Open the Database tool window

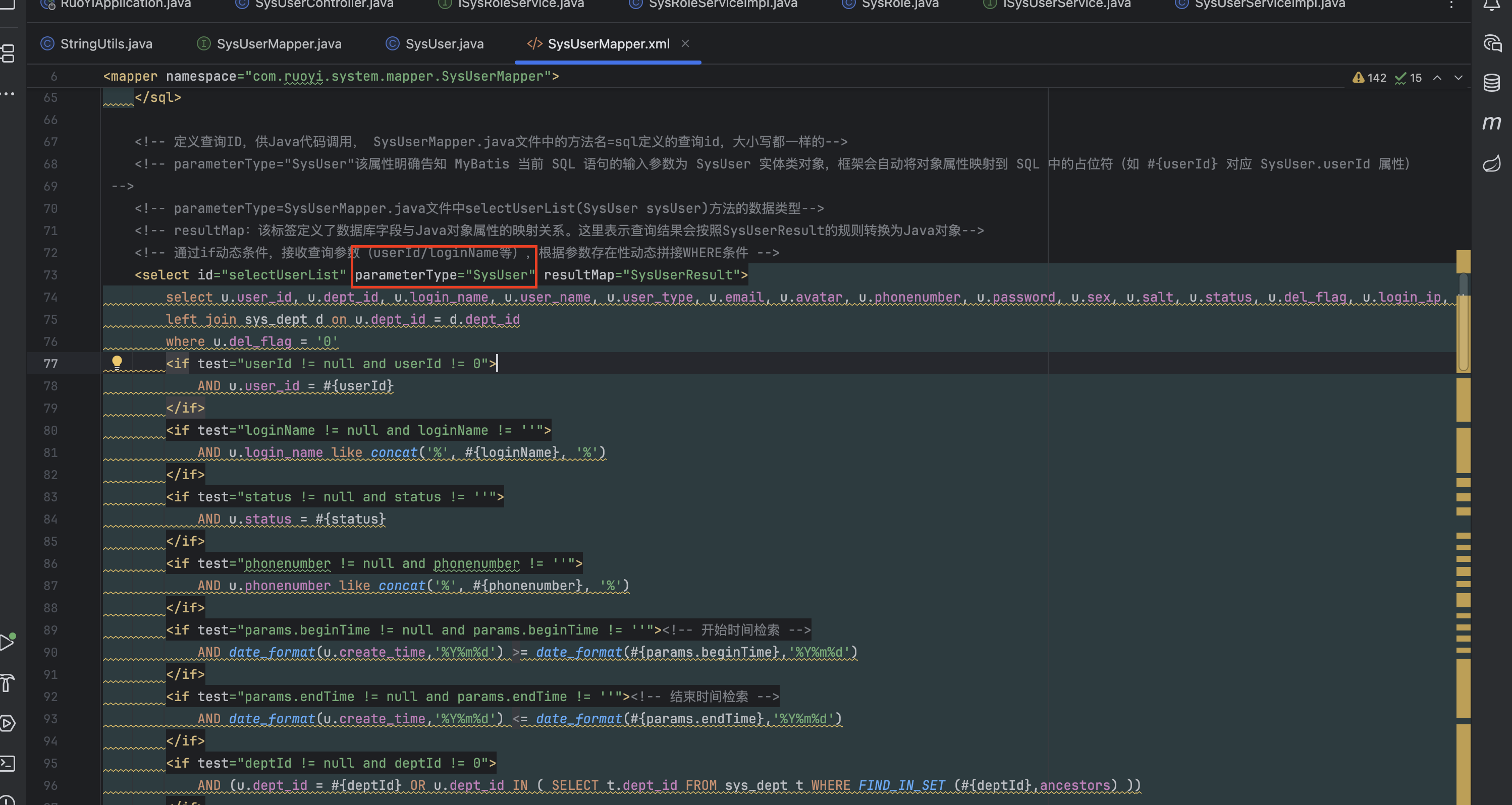(x=1491, y=83)
